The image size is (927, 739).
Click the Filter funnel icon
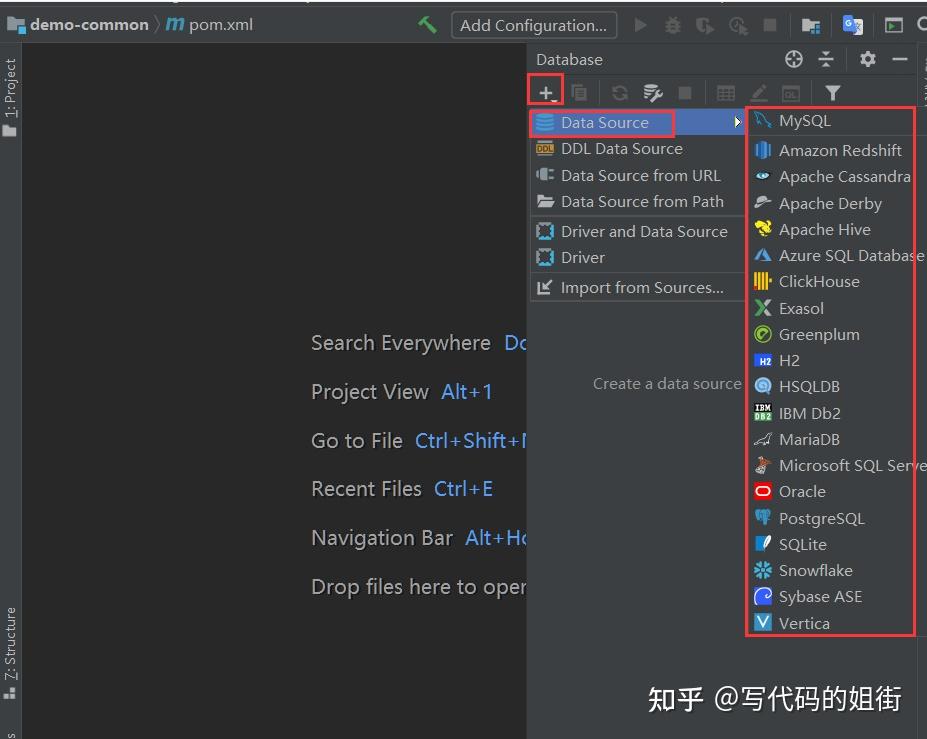point(832,93)
